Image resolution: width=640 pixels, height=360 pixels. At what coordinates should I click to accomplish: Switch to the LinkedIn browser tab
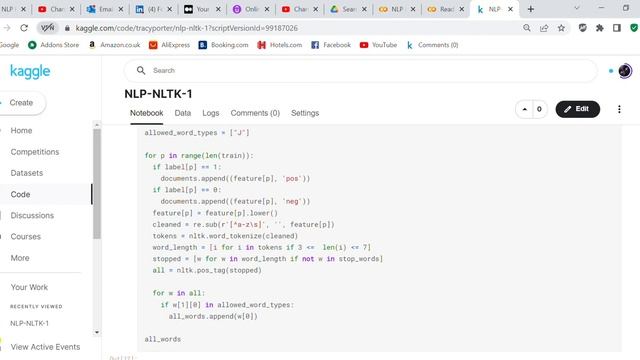tap(153, 9)
